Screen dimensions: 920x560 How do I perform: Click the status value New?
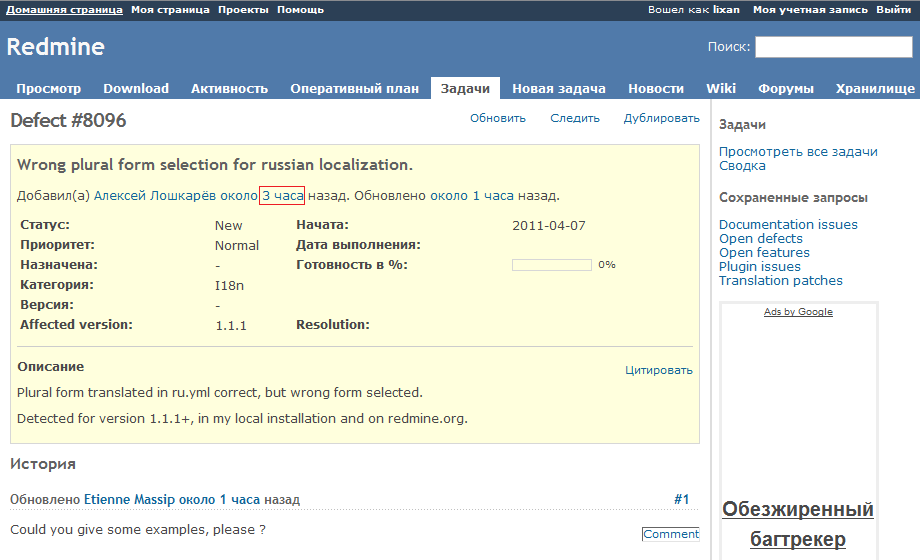click(228, 225)
